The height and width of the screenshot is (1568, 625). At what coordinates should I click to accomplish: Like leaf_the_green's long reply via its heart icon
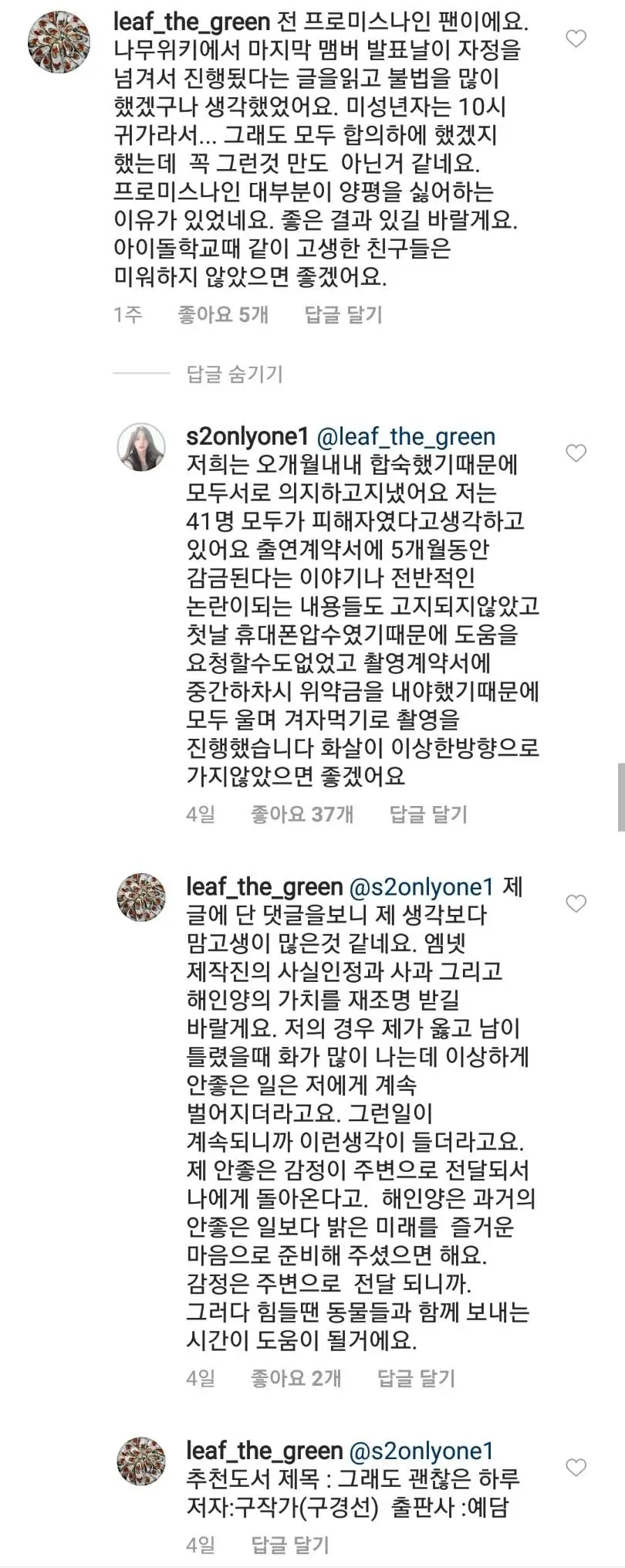click(x=575, y=904)
